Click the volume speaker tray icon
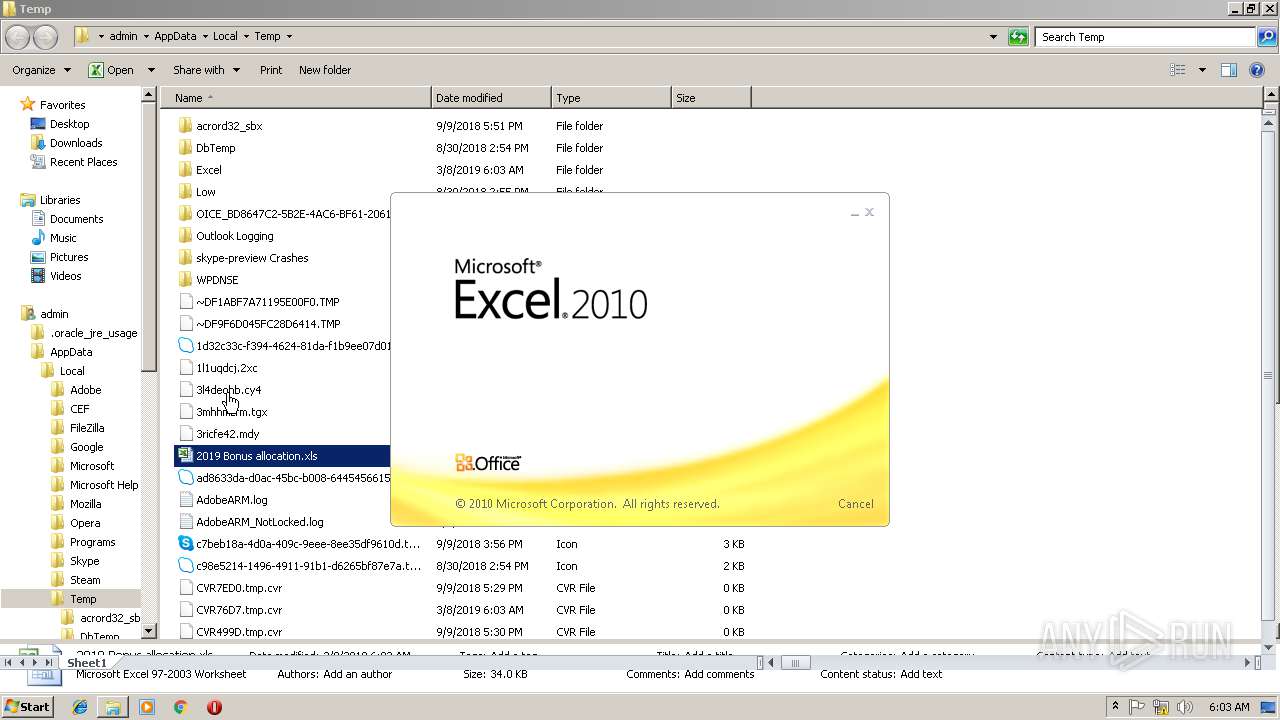The image size is (1280, 720). point(1183,707)
